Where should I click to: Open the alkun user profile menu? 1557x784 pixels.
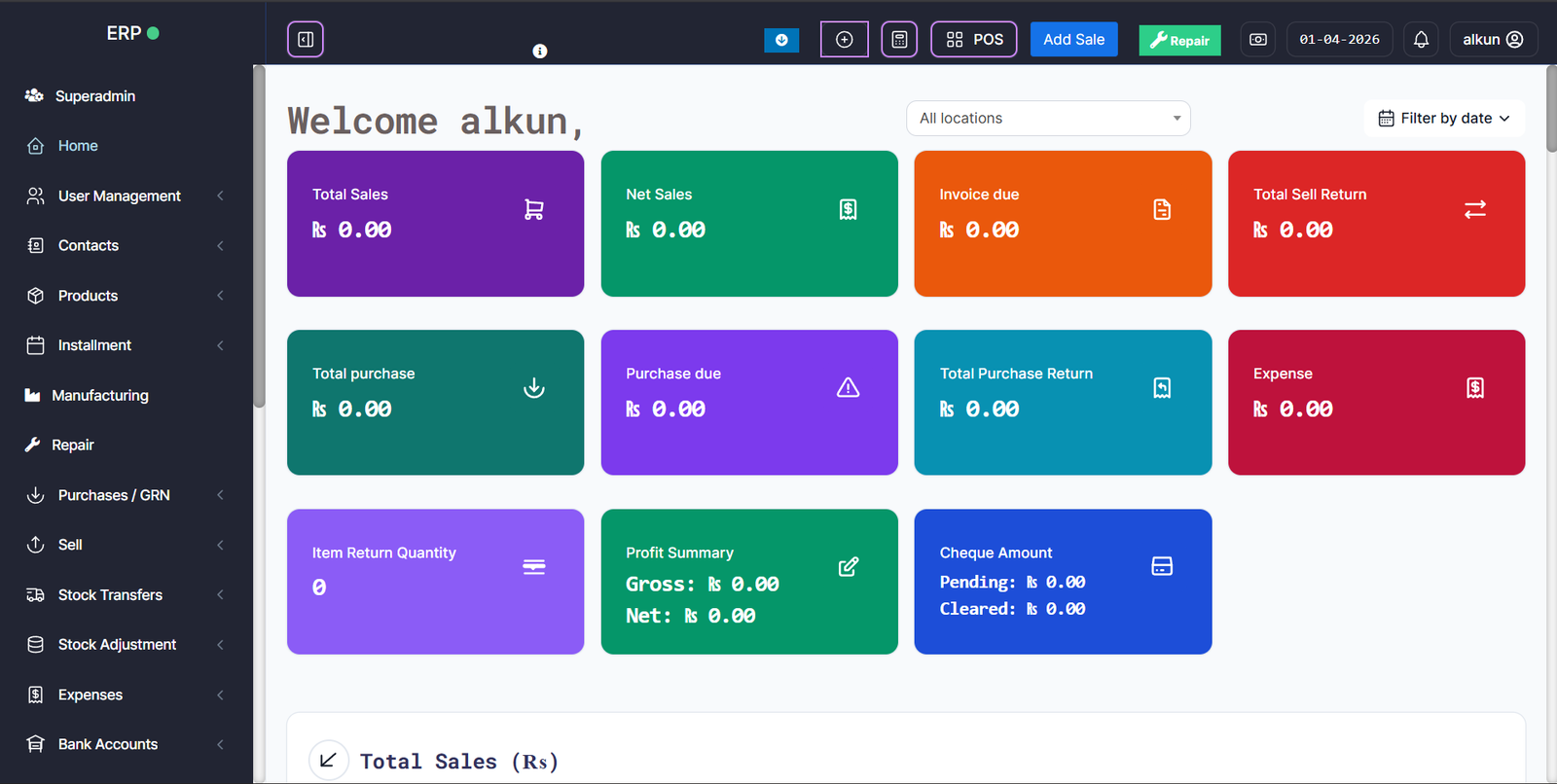coord(1493,40)
